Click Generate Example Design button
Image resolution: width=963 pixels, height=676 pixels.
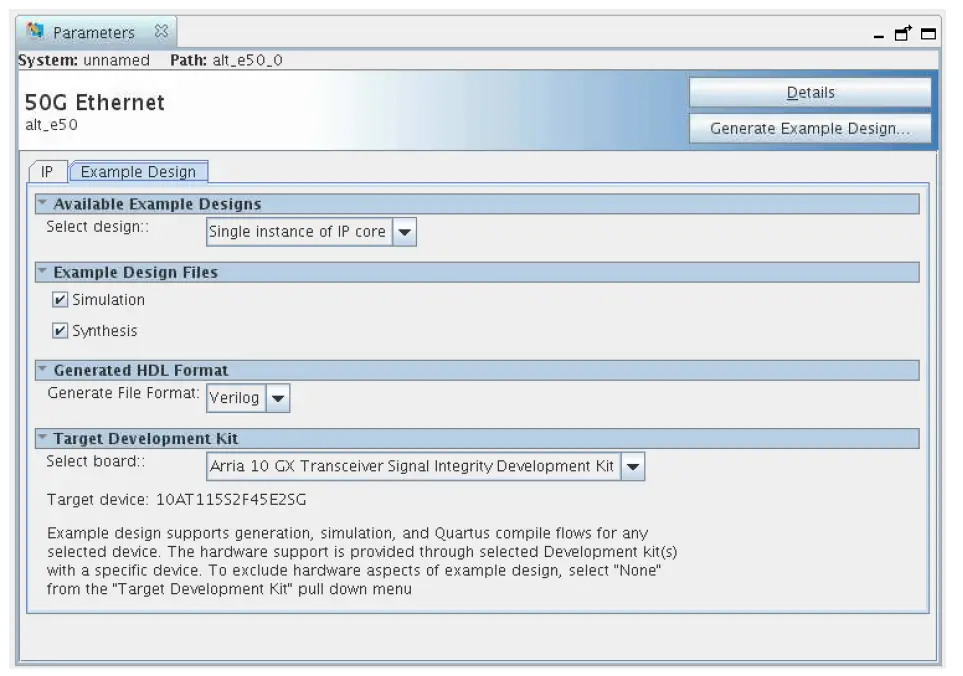point(811,128)
